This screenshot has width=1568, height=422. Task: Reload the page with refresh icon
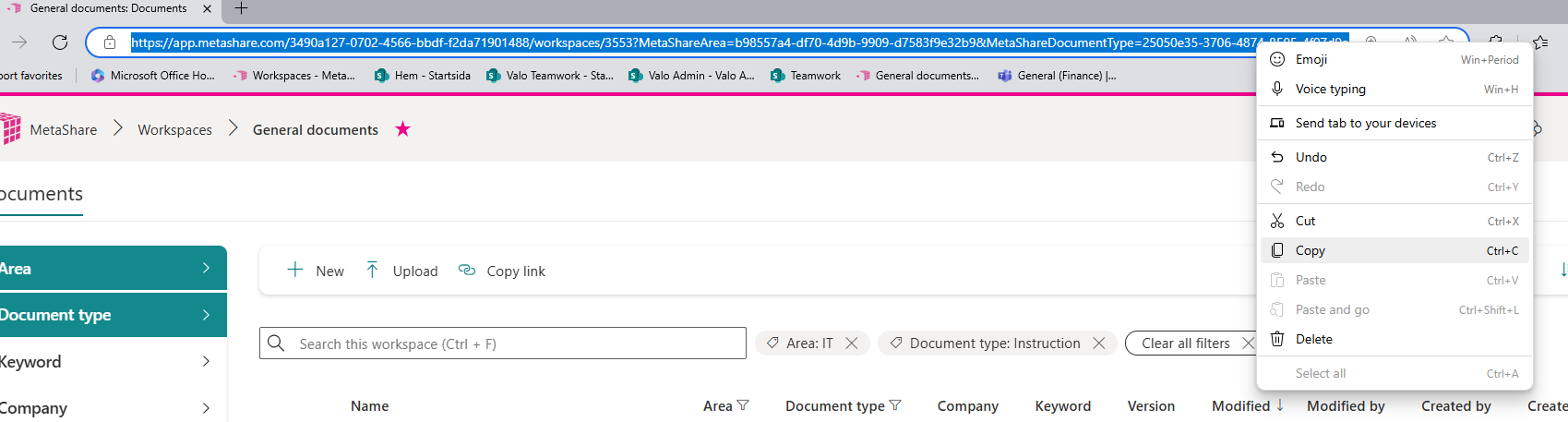(x=60, y=42)
